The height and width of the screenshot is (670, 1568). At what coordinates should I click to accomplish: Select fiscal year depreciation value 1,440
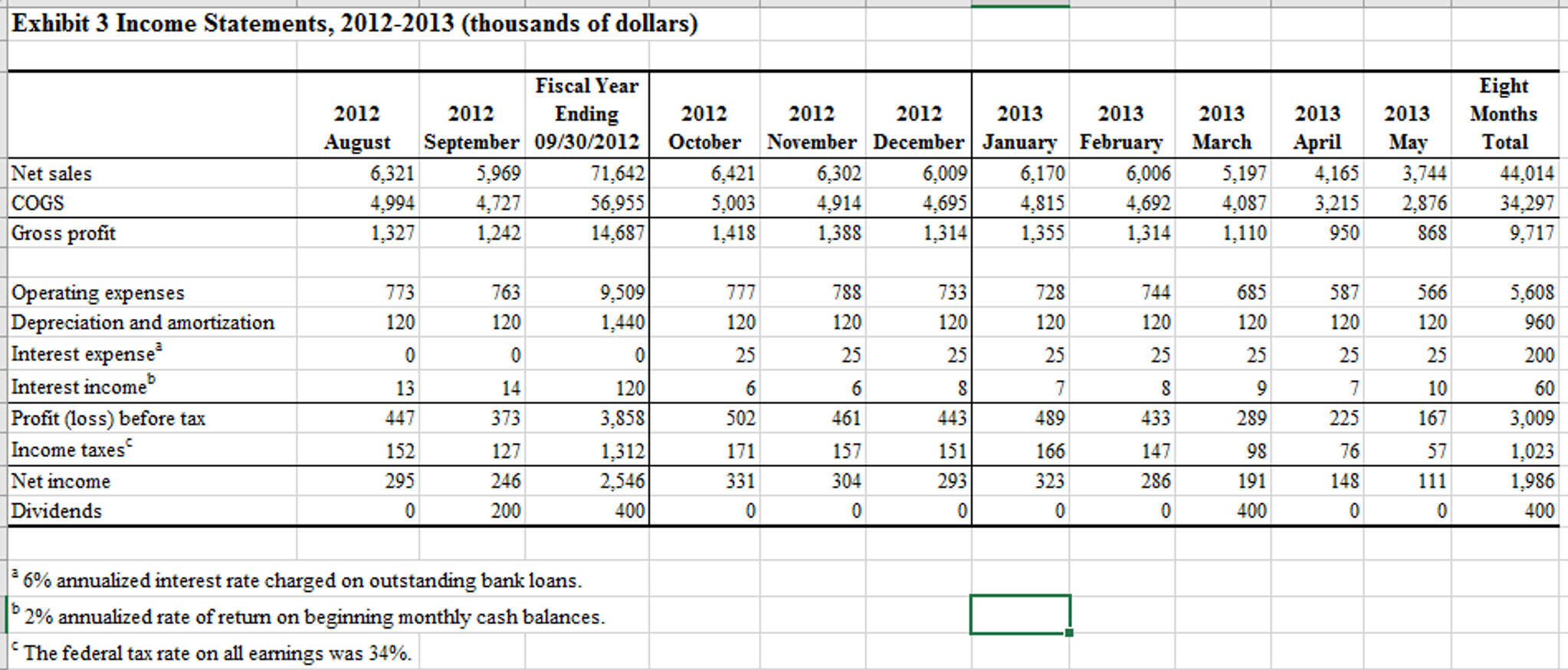(x=622, y=323)
